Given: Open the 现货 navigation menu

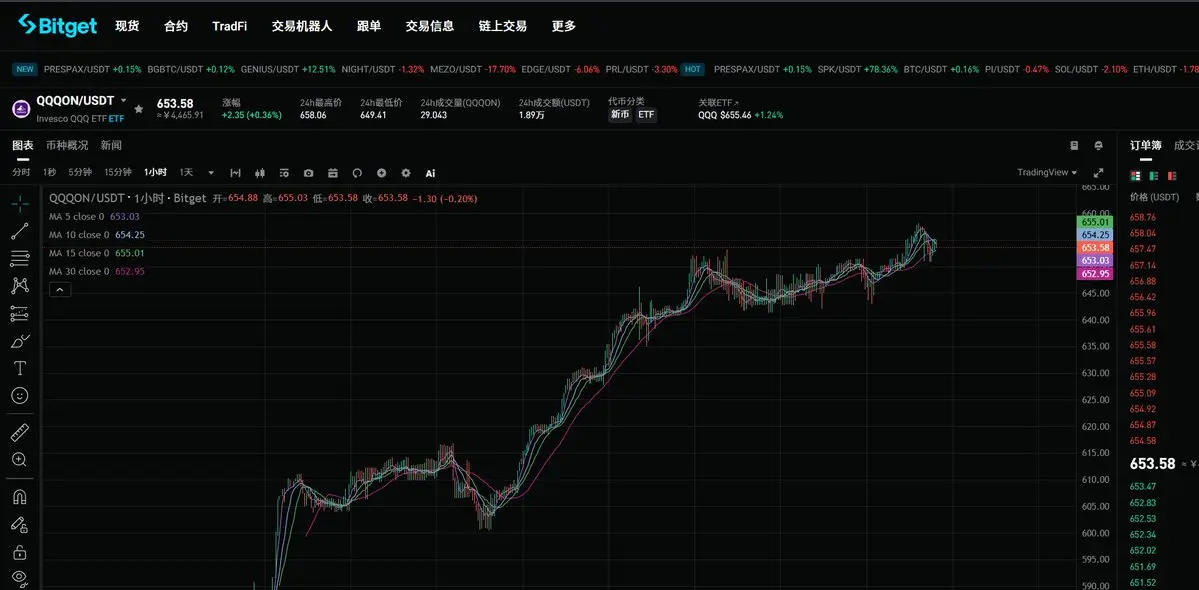Looking at the screenshot, I should [x=127, y=26].
